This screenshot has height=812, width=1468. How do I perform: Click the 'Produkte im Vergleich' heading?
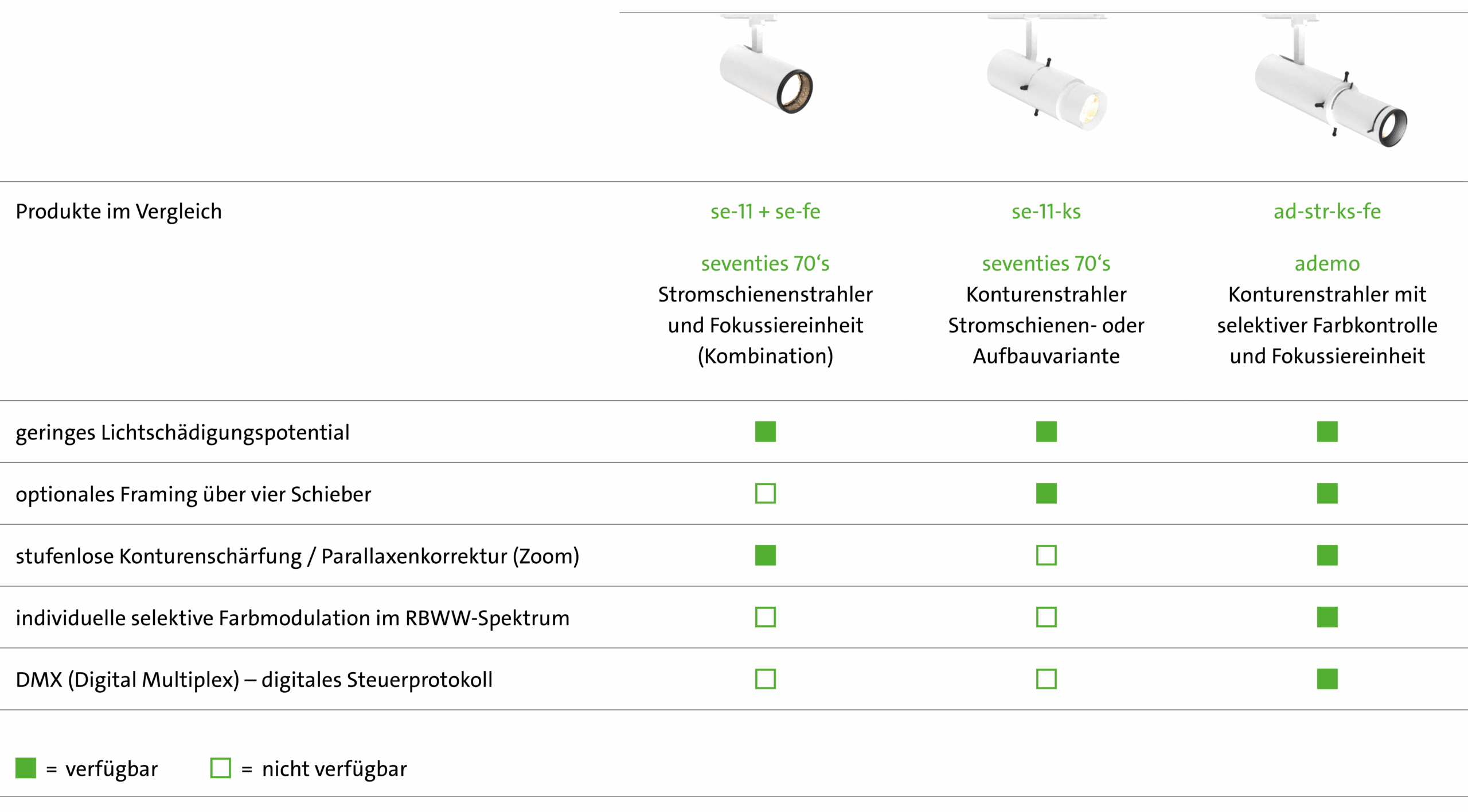[x=119, y=212]
